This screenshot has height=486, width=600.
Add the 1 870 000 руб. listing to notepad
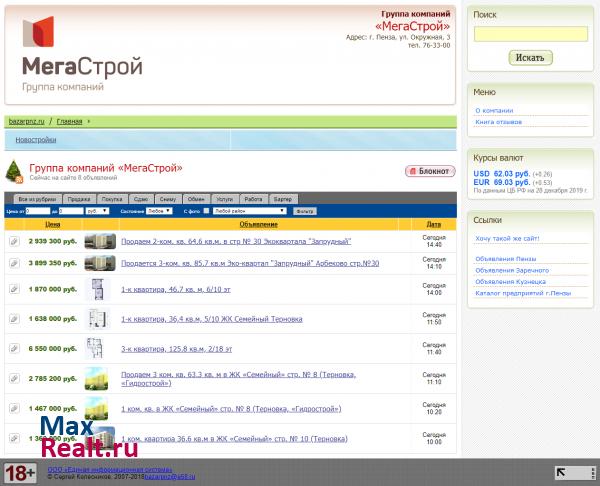pos(14,289)
